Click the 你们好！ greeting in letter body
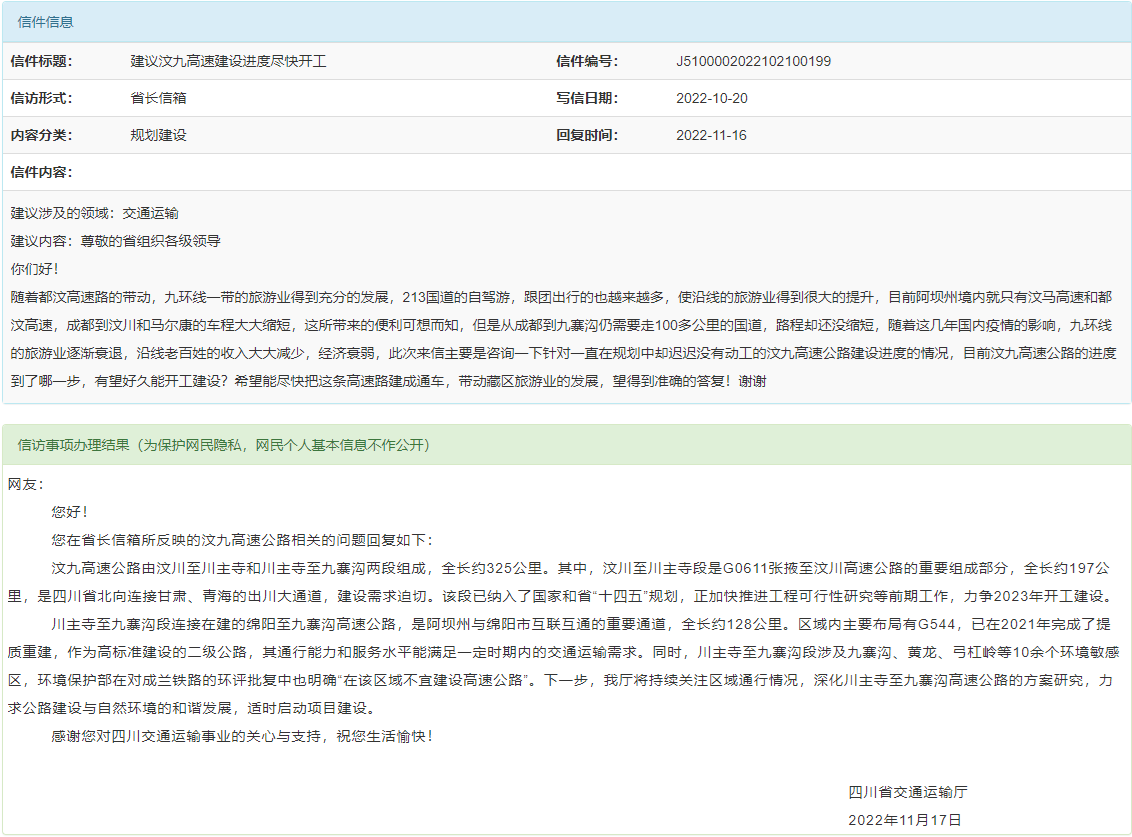Viewport: 1132px width, 837px height. pyautogui.click(x=35, y=269)
